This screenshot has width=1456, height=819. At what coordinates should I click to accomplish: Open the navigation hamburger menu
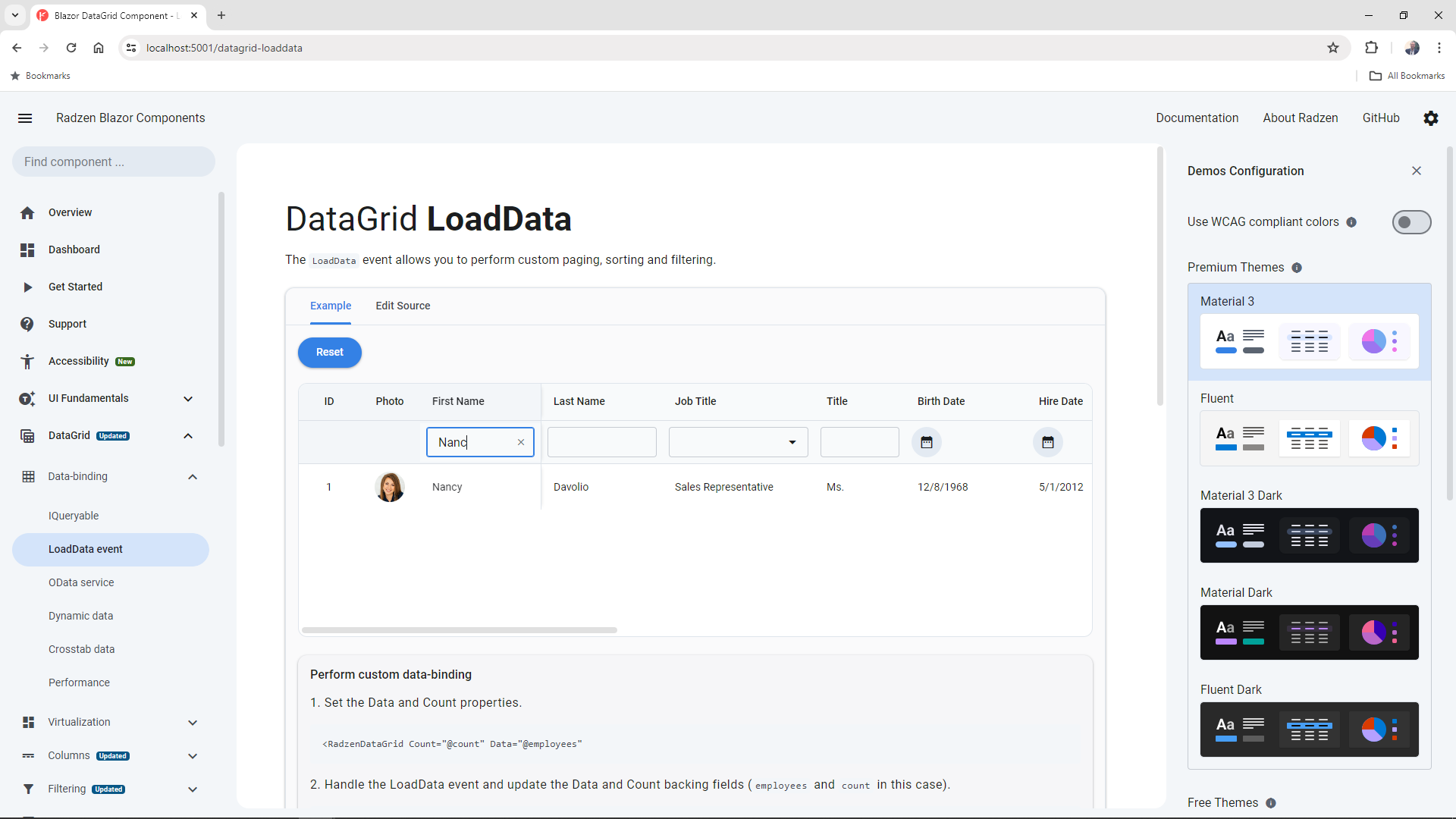click(25, 118)
